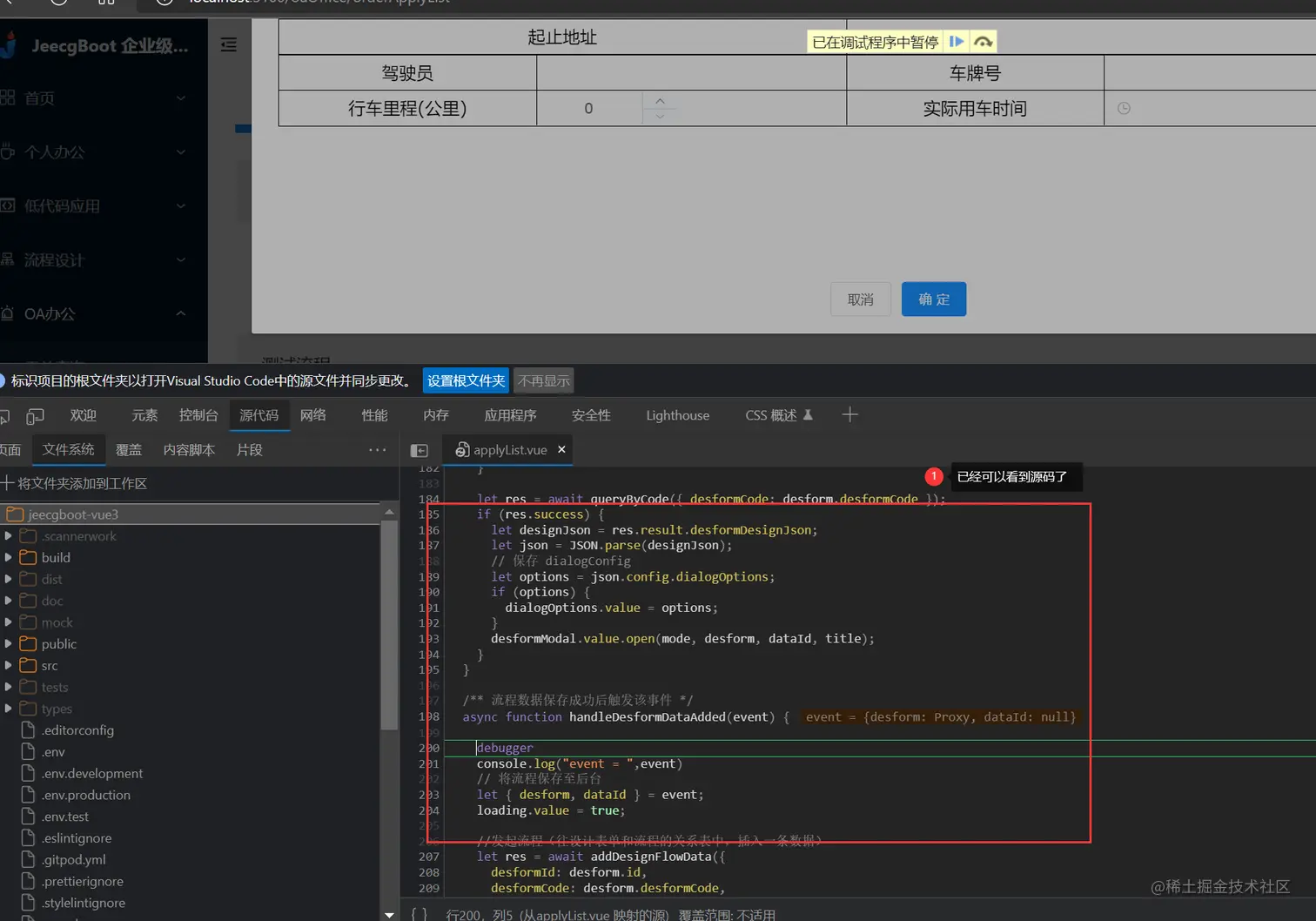This screenshot has width=1316, height=921.
Task: Expand the build folder in file tree
Action: (x=9, y=557)
